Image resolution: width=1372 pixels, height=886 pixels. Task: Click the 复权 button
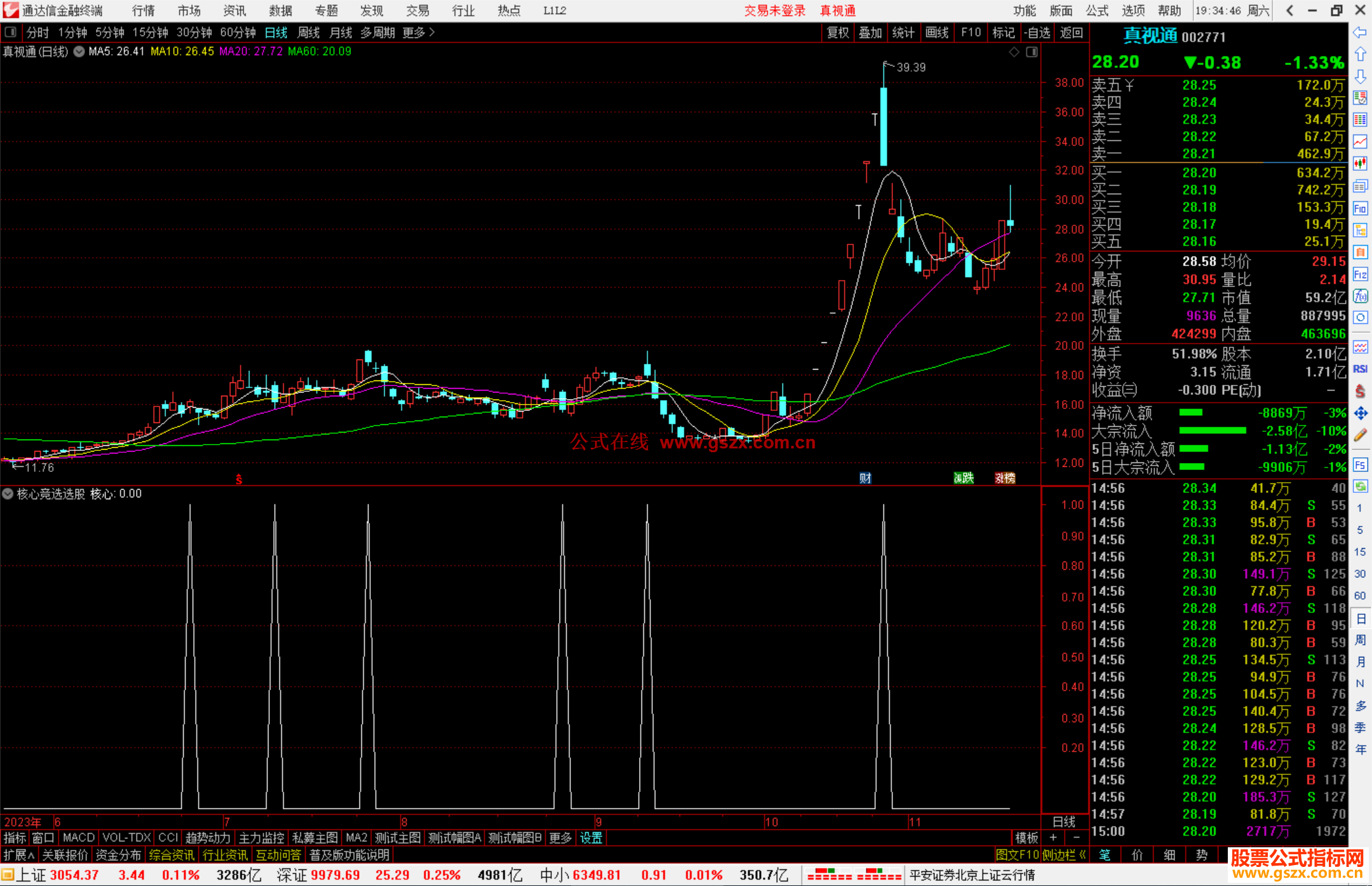coord(837,32)
